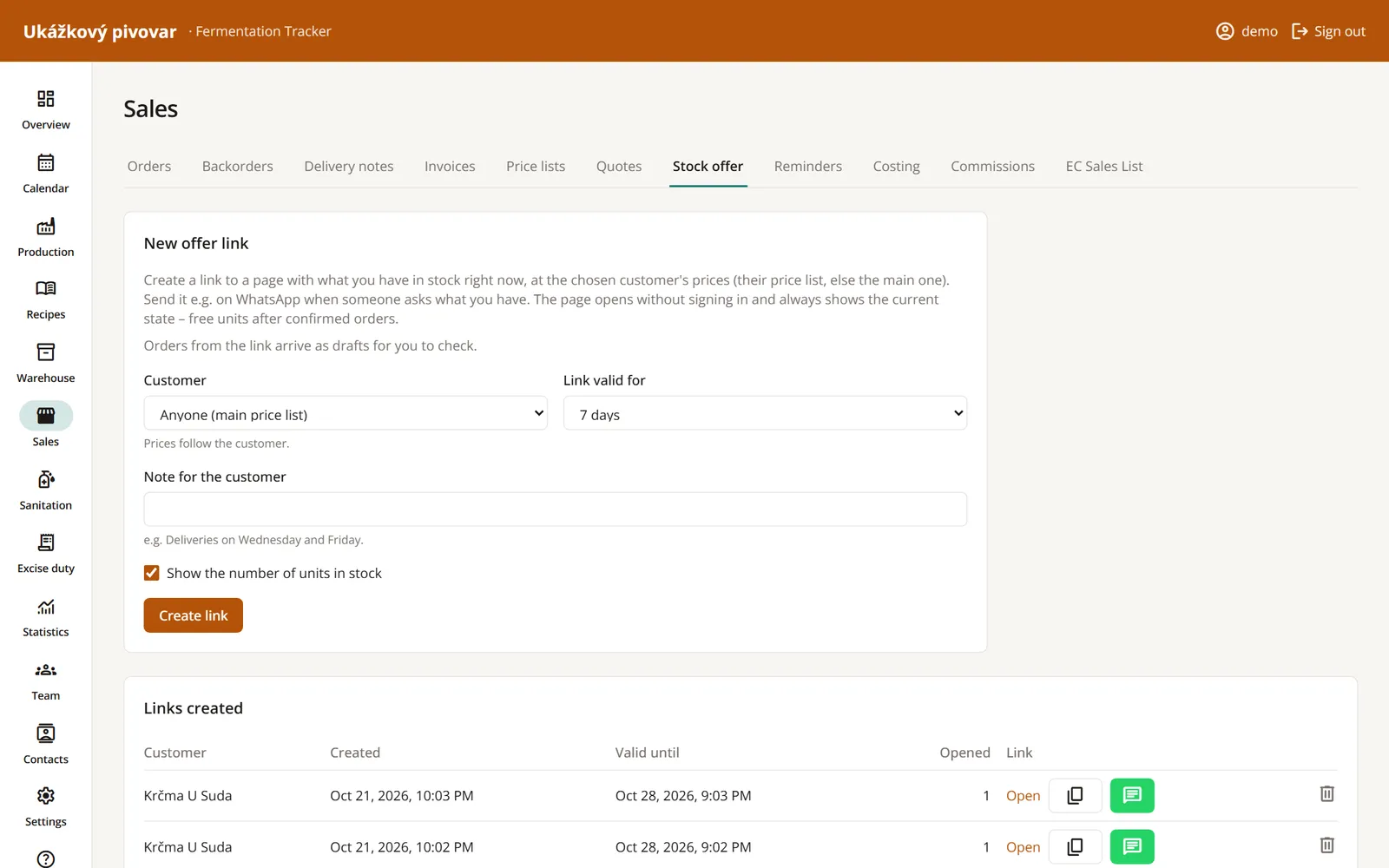Open the link from the 10:03 PM row
The image size is (1389, 868).
1024,796
